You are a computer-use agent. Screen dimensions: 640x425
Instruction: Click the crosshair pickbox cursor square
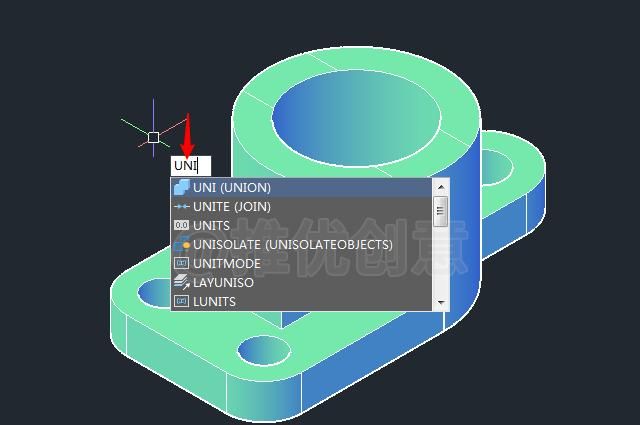[153, 137]
